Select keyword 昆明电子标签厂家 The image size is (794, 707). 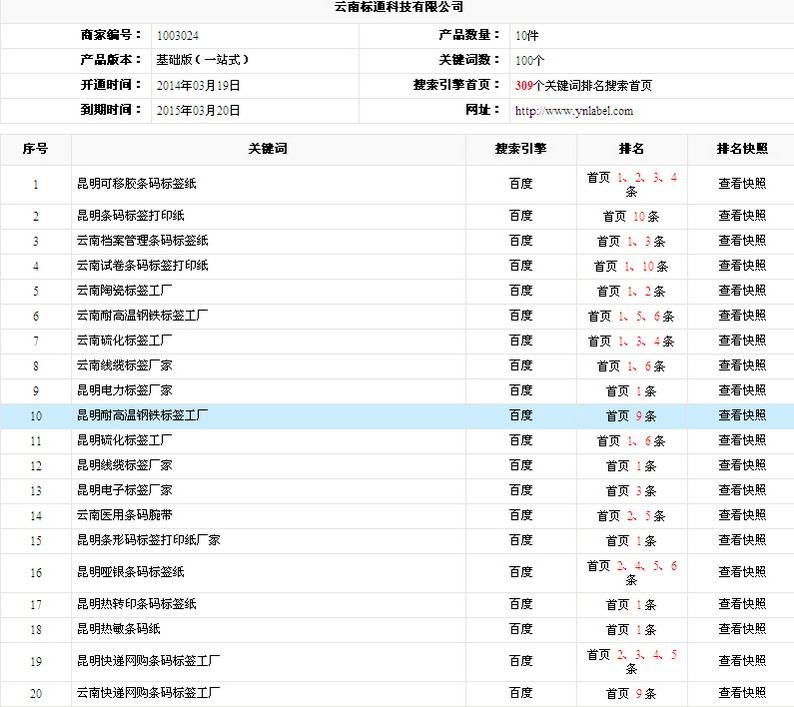[125, 490]
